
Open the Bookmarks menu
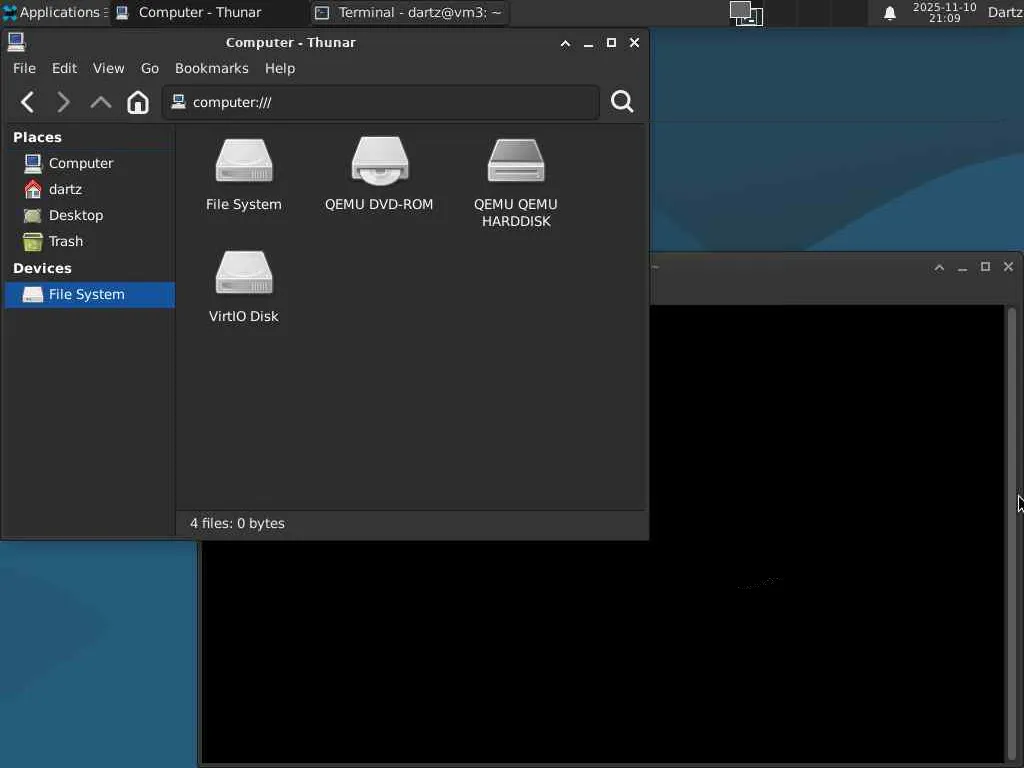pos(212,68)
